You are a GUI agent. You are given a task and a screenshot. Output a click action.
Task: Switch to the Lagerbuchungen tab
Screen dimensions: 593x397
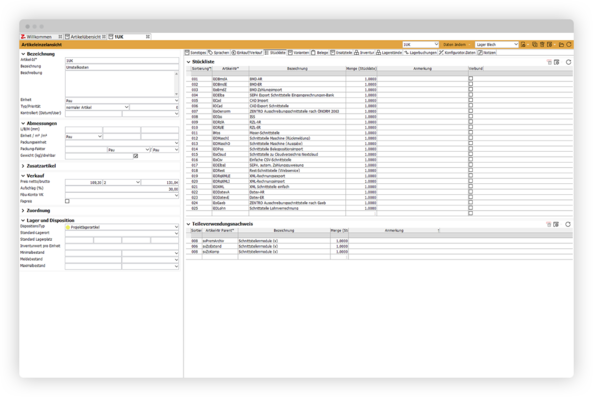(x=420, y=53)
